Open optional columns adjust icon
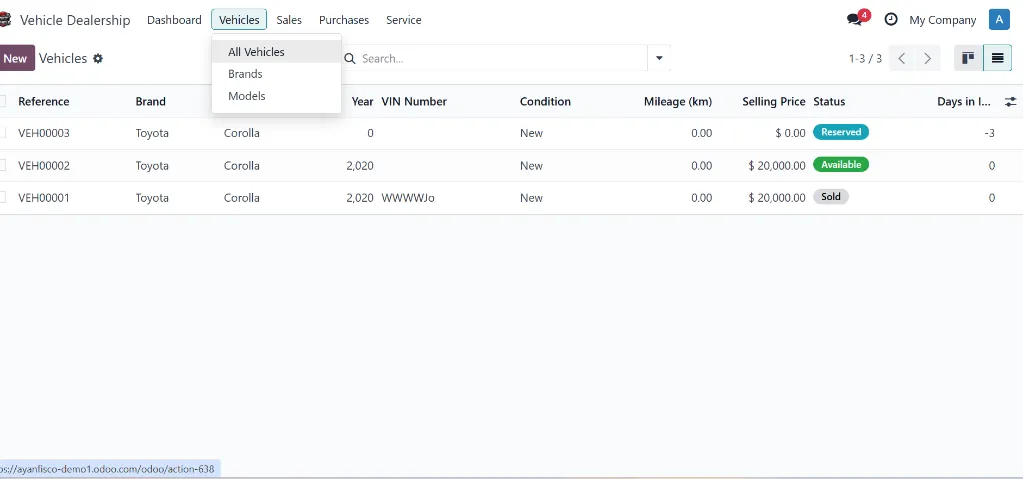Image resolution: width=1023 pixels, height=479 pixels. click(x=1010, y=101)
